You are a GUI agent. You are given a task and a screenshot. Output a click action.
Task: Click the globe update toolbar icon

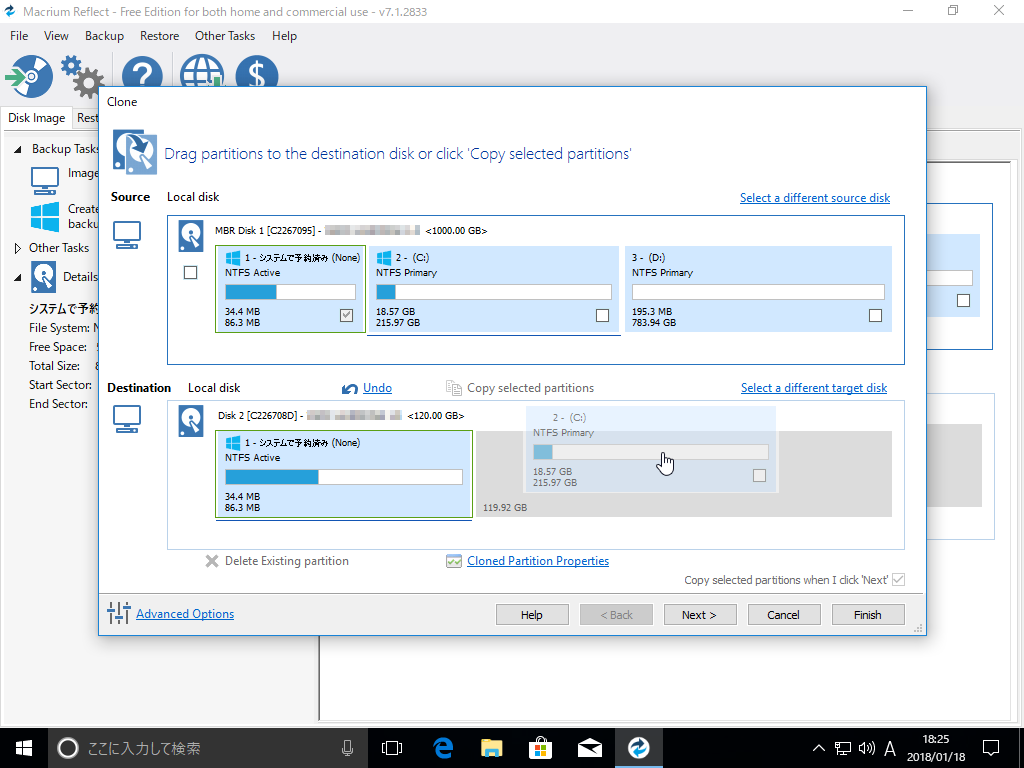(x=202, y=72)
